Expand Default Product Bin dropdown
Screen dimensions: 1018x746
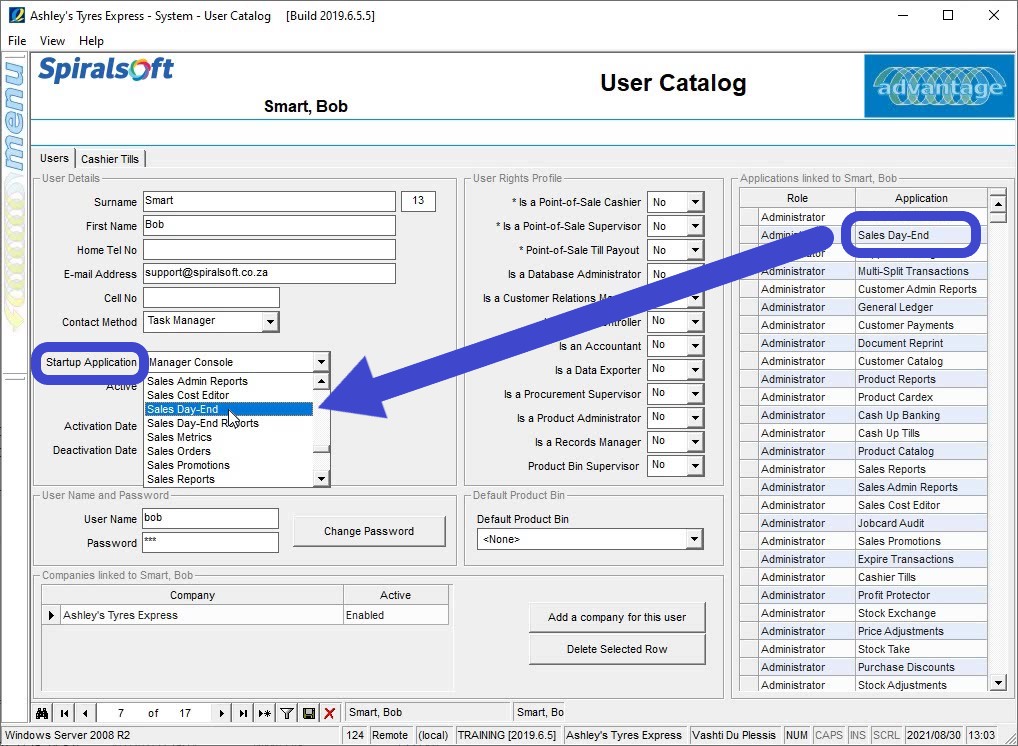(694, 539)
